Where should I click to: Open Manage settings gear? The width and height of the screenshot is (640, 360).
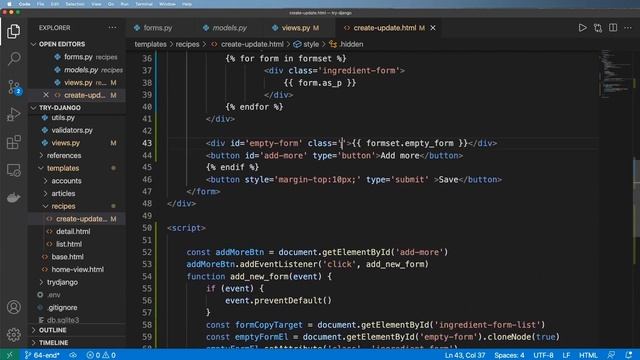pyautogui.click(x=13, y=335)
